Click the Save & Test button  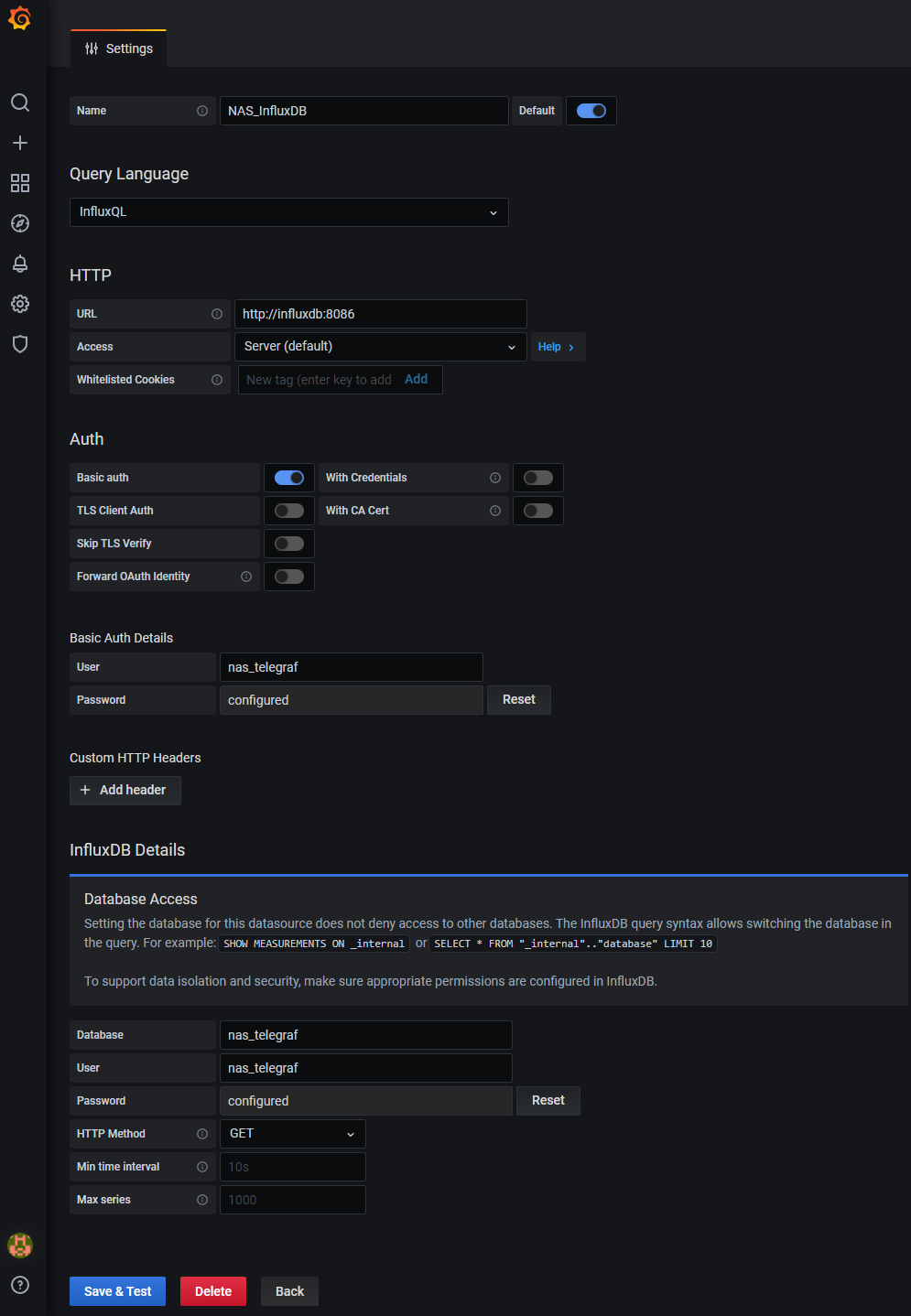click(x=117, y=1291)
